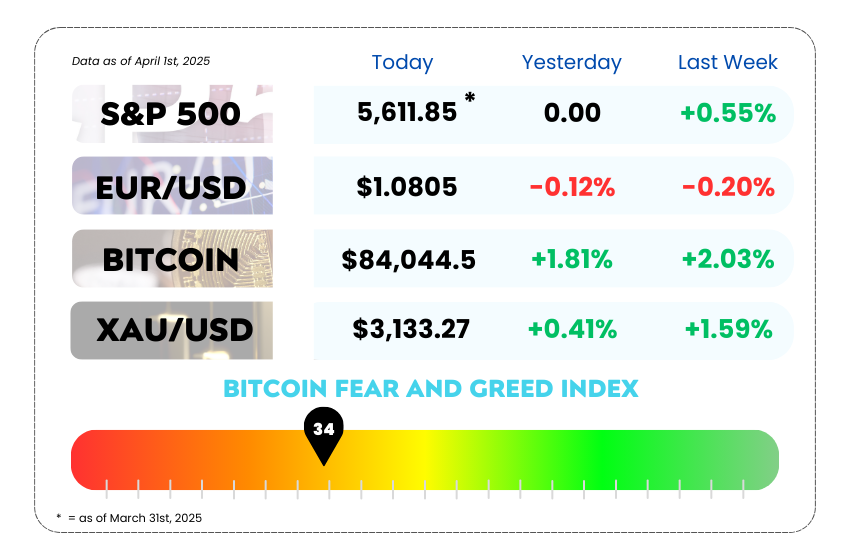The image size is (850, 560).
Task: Click XAU/USD last week change +1.59%
Action: (x=729, y=329)
